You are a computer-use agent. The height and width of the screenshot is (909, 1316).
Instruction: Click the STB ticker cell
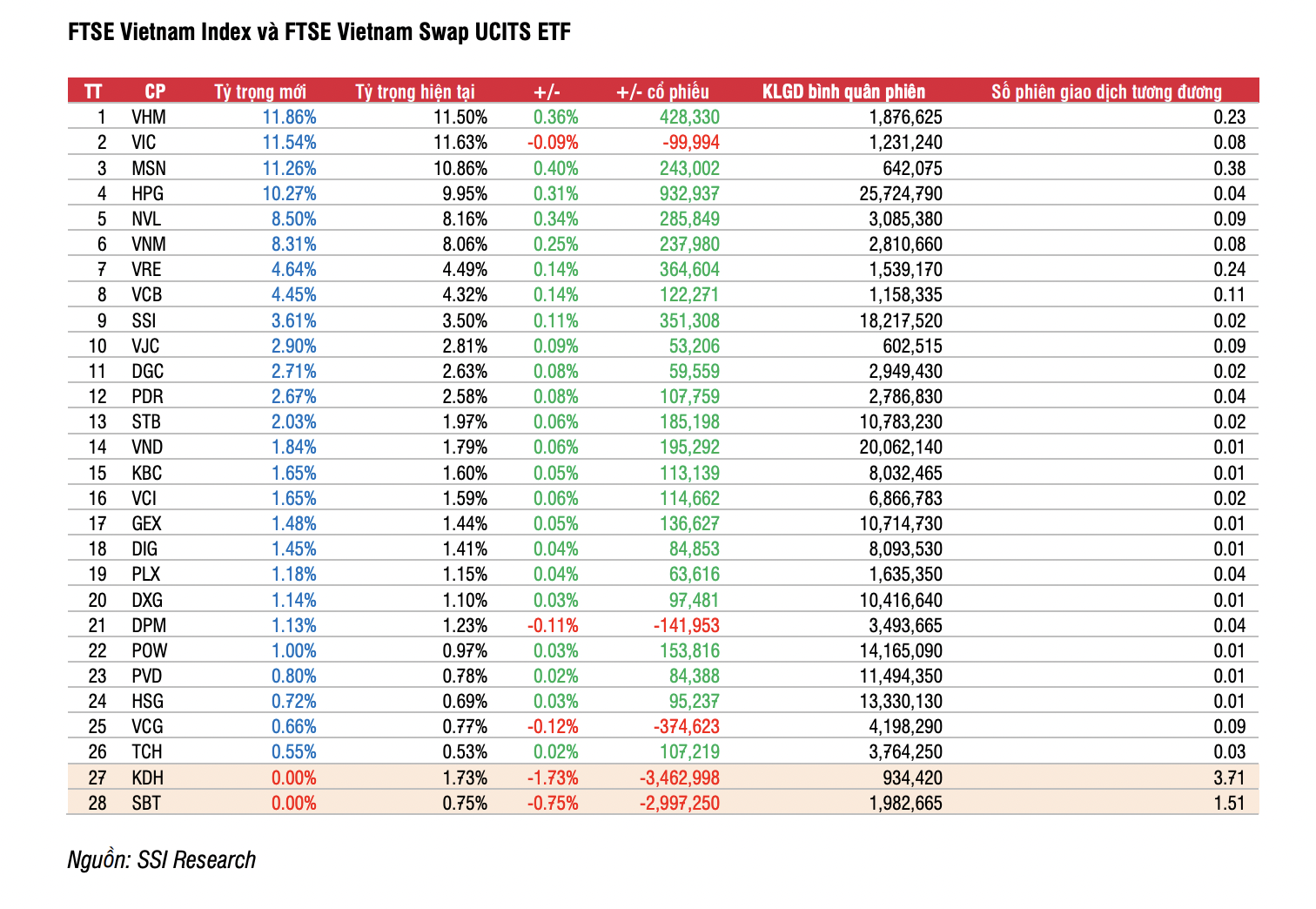coord(146,421)
